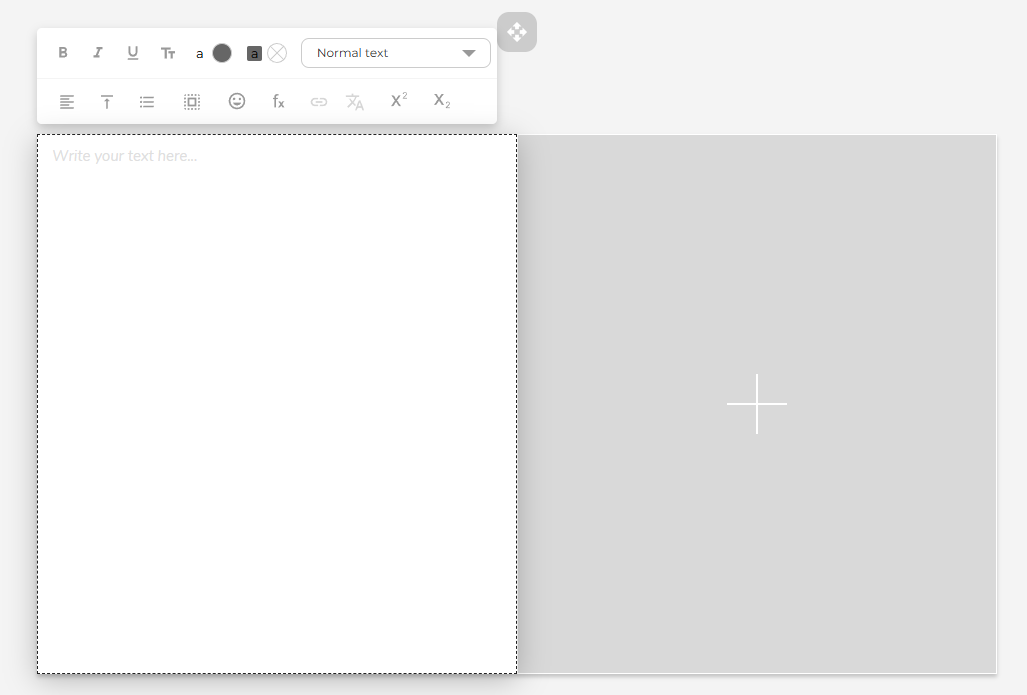Open the Normal text style dropdown

pos(385,53)
